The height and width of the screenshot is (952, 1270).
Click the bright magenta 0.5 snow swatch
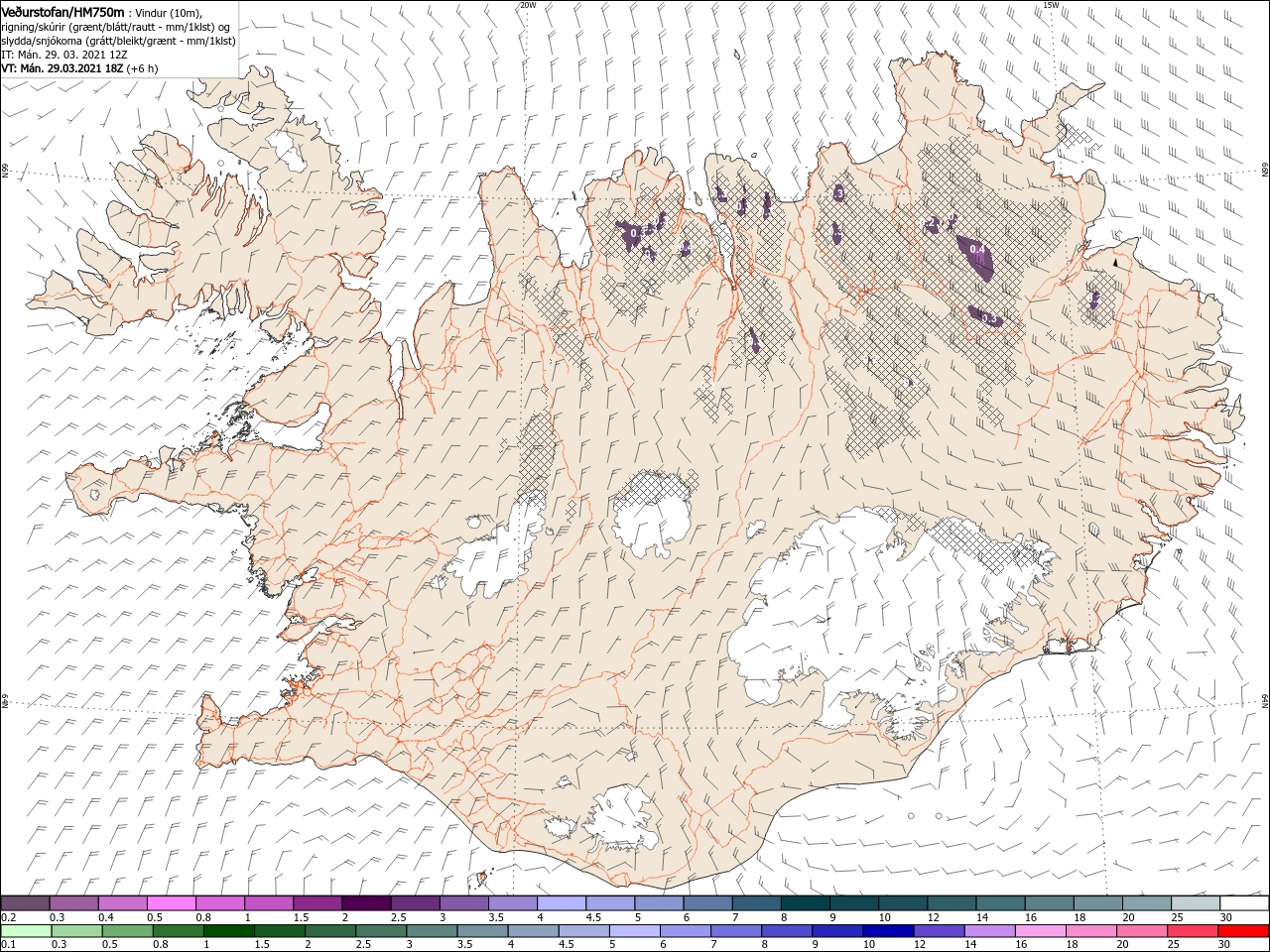click(172, 903)
